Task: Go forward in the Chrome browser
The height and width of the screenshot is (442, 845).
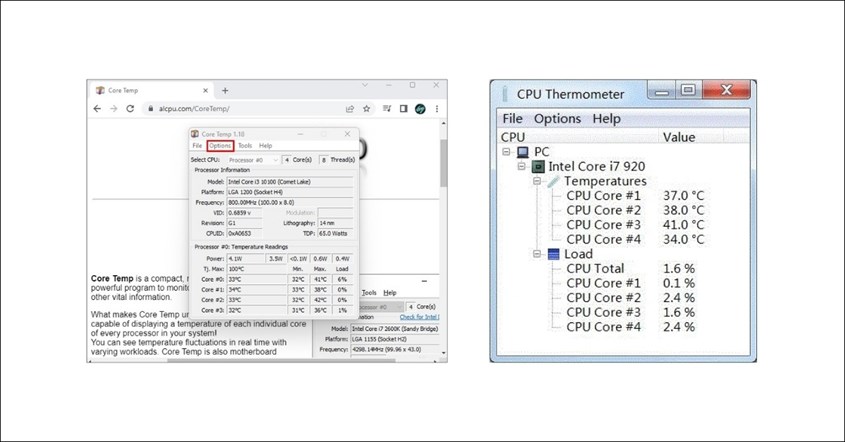Action: (113, 108)
